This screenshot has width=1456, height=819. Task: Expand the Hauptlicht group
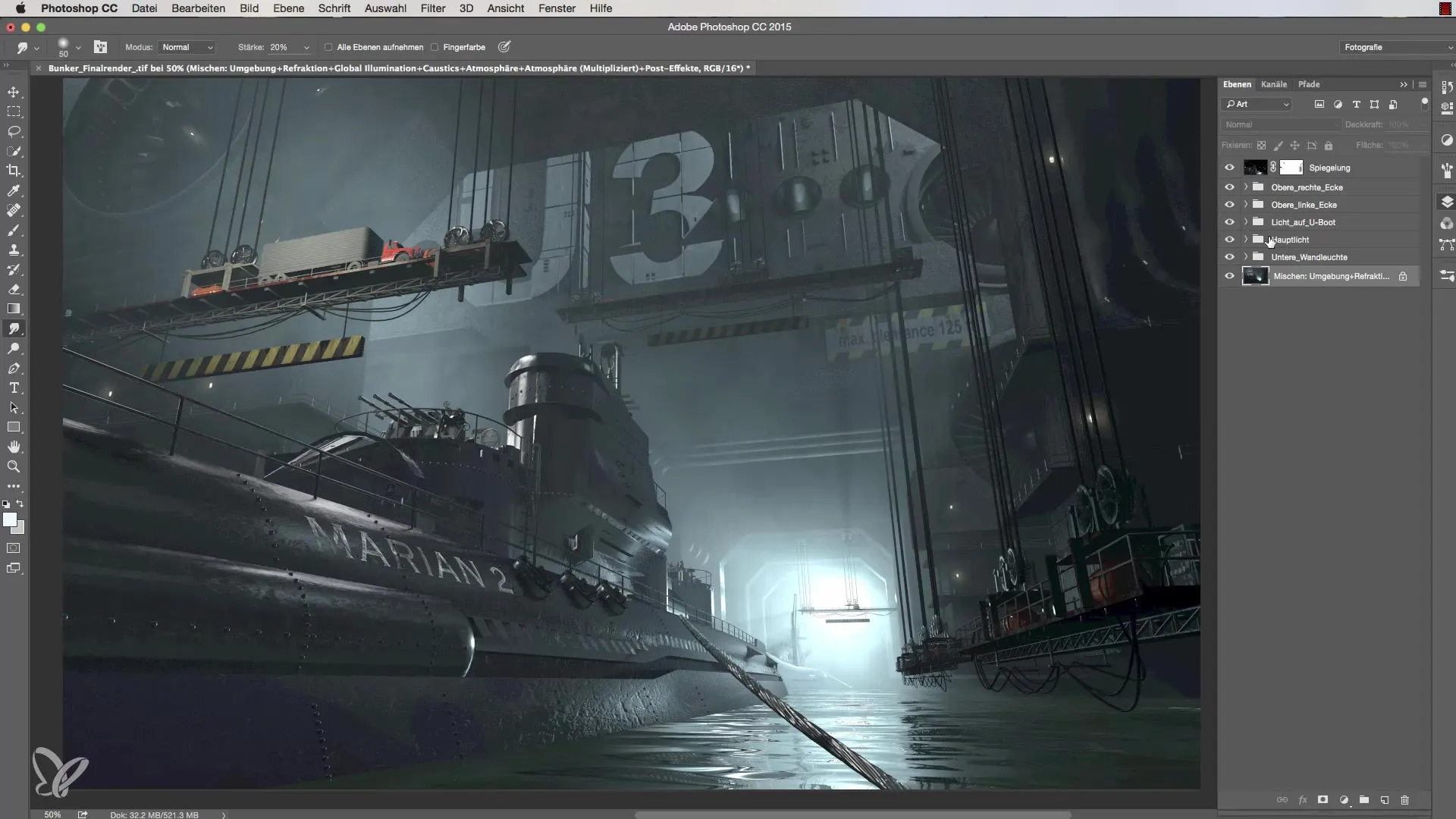[x=1245, y=240]
